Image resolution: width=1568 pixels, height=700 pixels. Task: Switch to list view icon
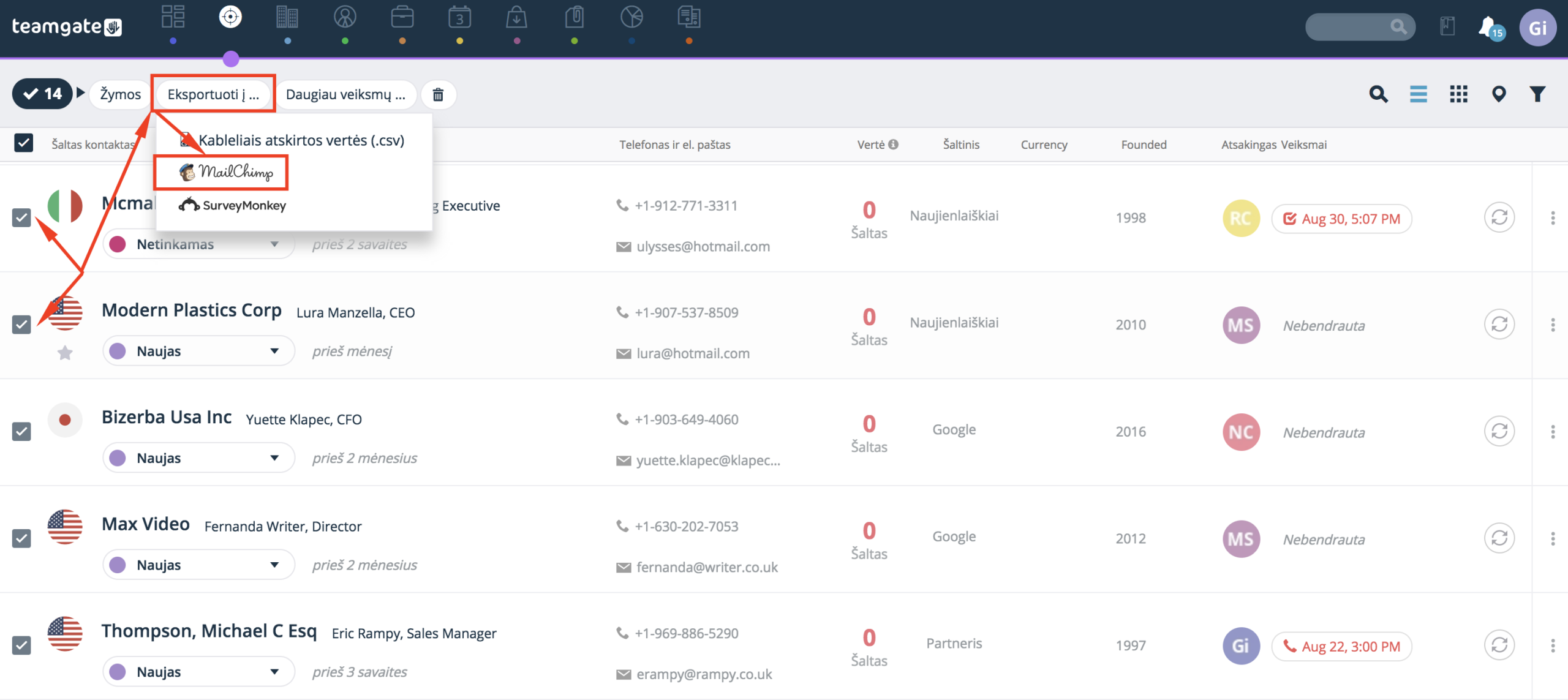(x=1419, y=94)
